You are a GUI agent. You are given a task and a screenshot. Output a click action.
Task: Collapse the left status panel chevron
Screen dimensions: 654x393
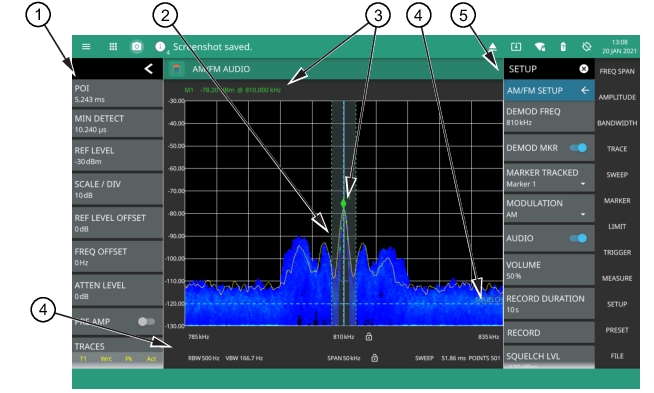[148, 68]
